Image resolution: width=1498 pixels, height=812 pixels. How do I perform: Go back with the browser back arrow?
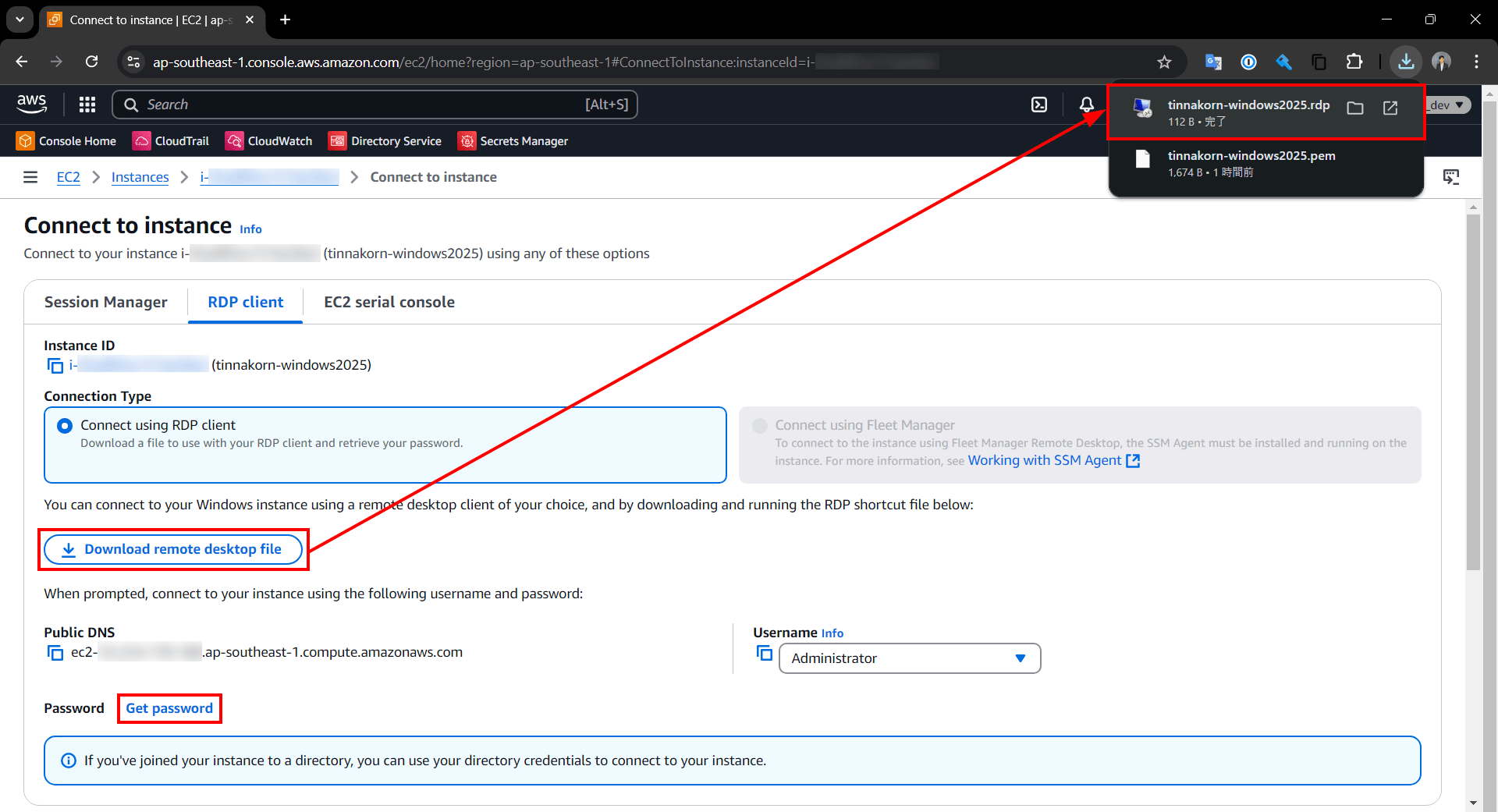21,62
